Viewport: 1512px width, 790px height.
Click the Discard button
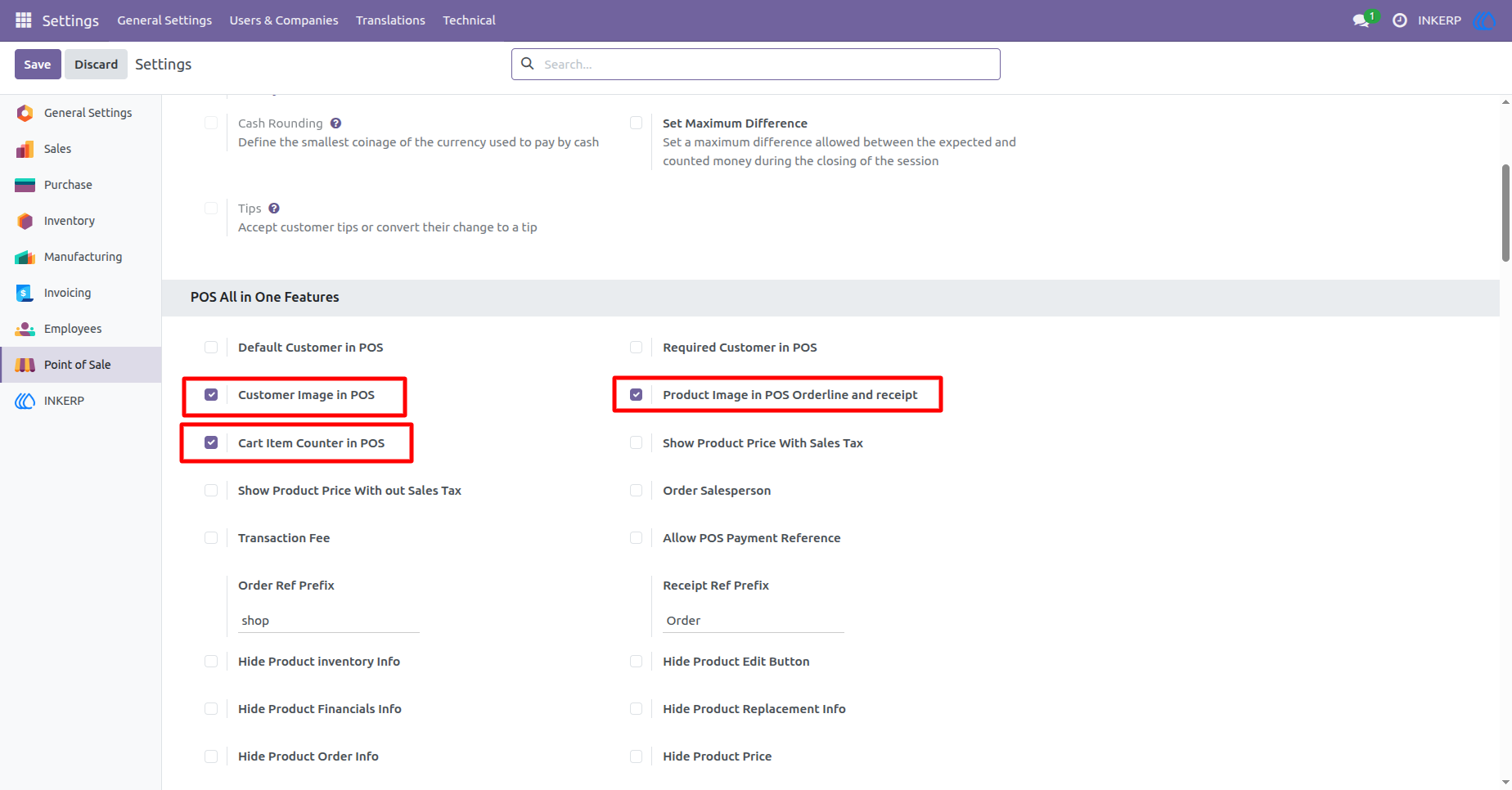(x=97, y=65)
